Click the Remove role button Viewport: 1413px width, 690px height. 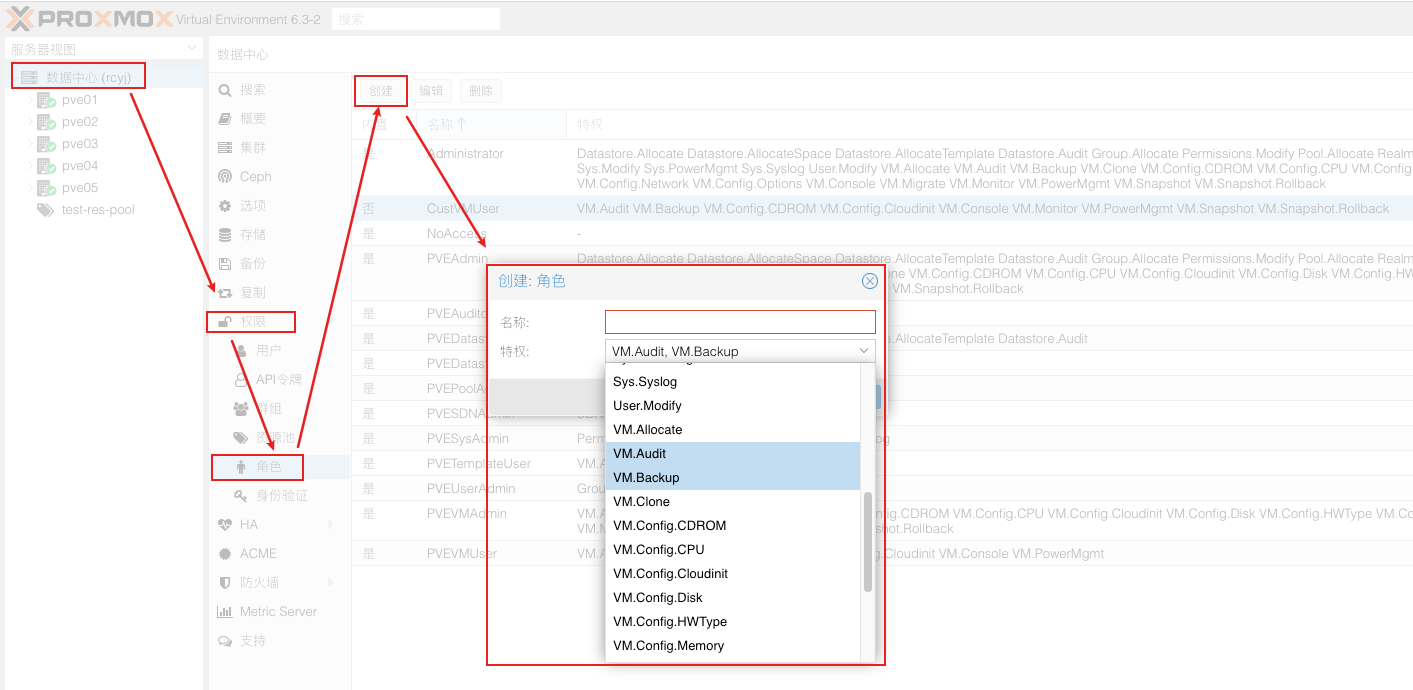tap(481, 91)
